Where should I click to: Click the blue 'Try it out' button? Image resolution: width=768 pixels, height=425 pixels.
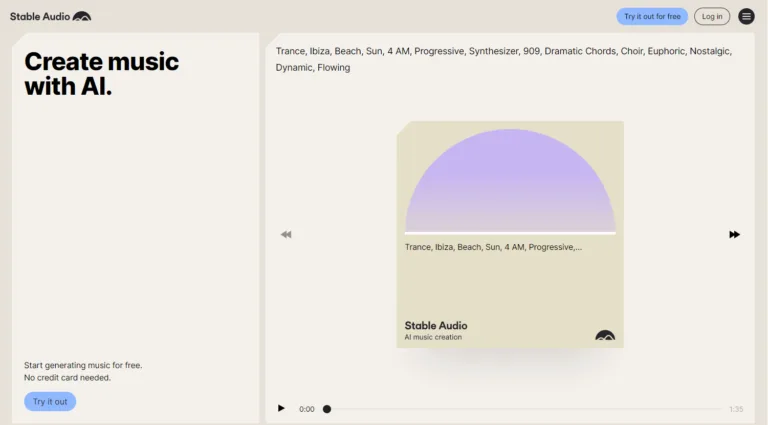tap(50, 401)
